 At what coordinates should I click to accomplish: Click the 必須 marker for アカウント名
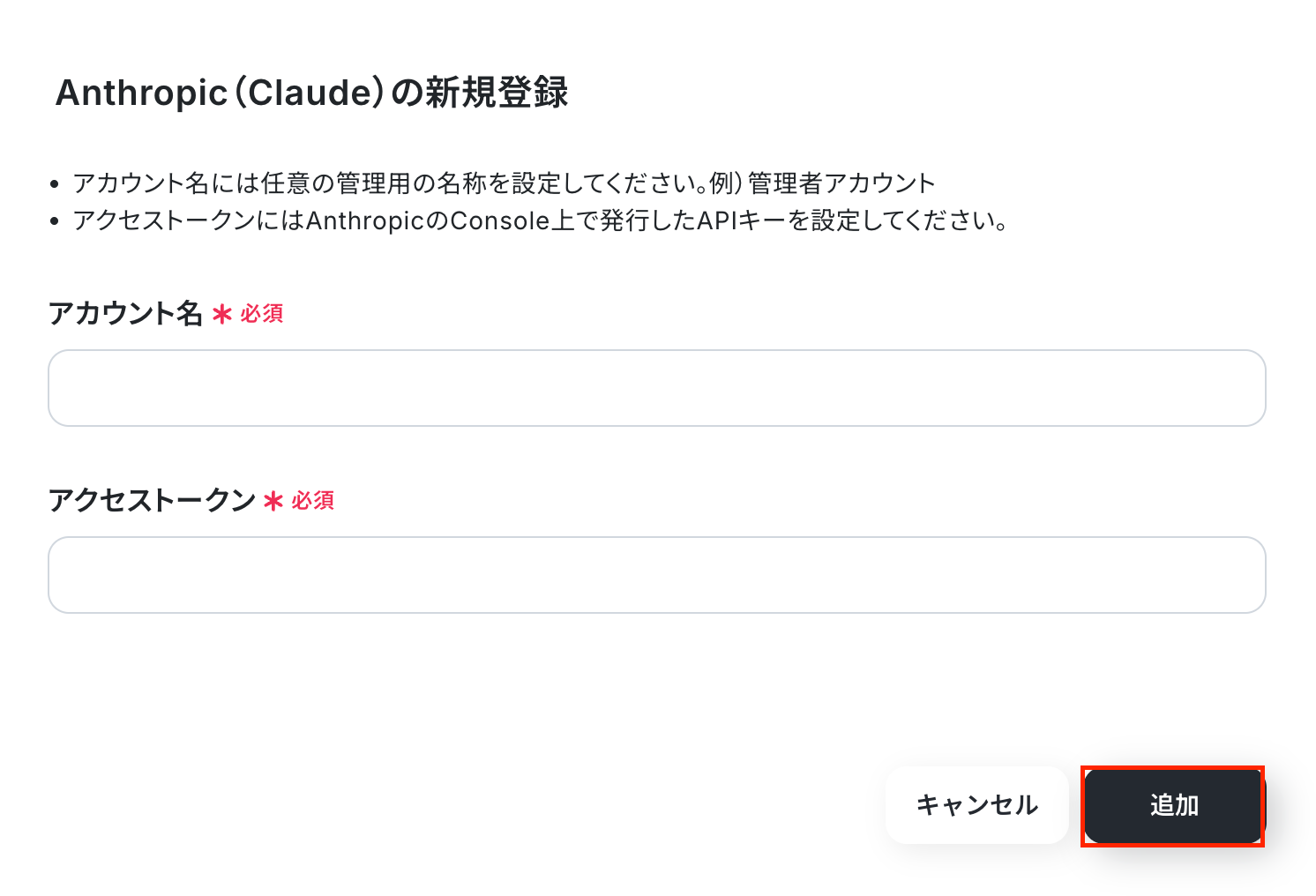click(262, 314)
